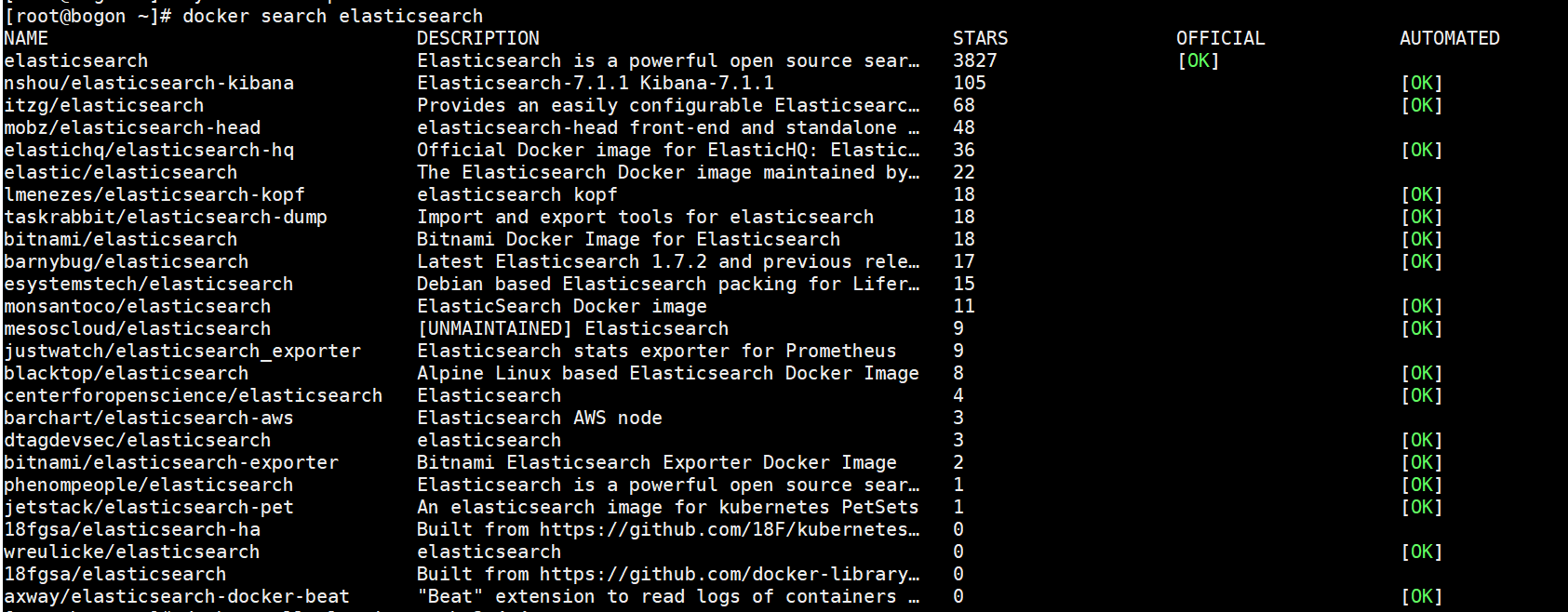1568x612 pixels.
Task: Click the automated [OK] for blacktop/elasticsearch
Action: click(x=1422, y=373)
